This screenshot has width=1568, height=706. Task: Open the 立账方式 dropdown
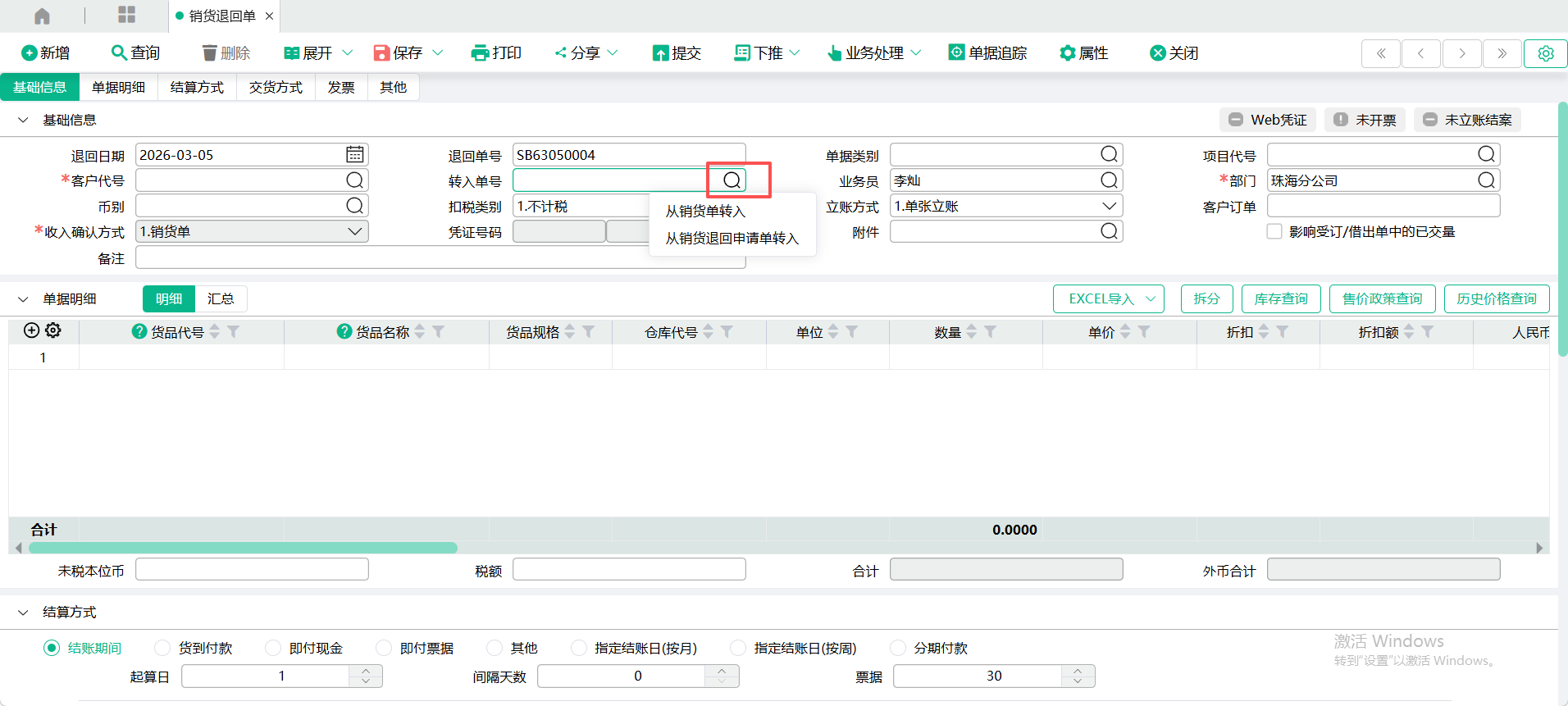[x=1109, y=207]
